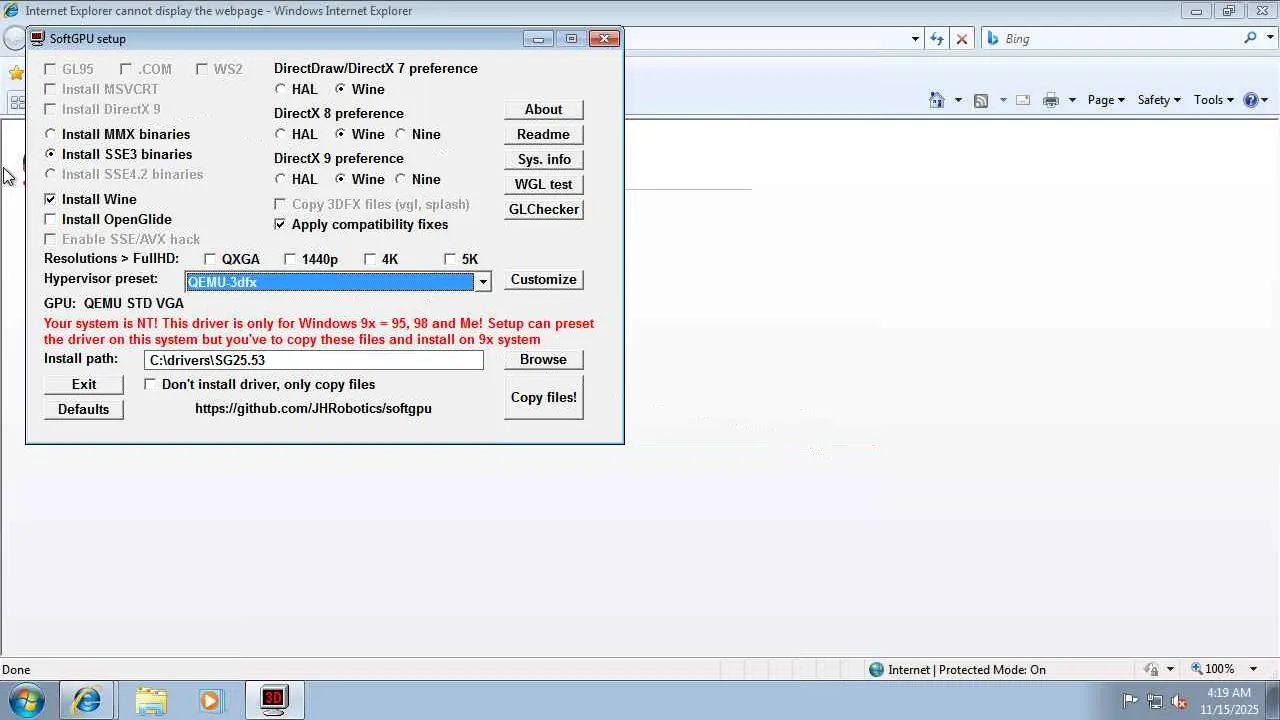Expand the Print button dropdown arrow
Viewport: 1280px width, 720px height.
[x=1072, y=100]
